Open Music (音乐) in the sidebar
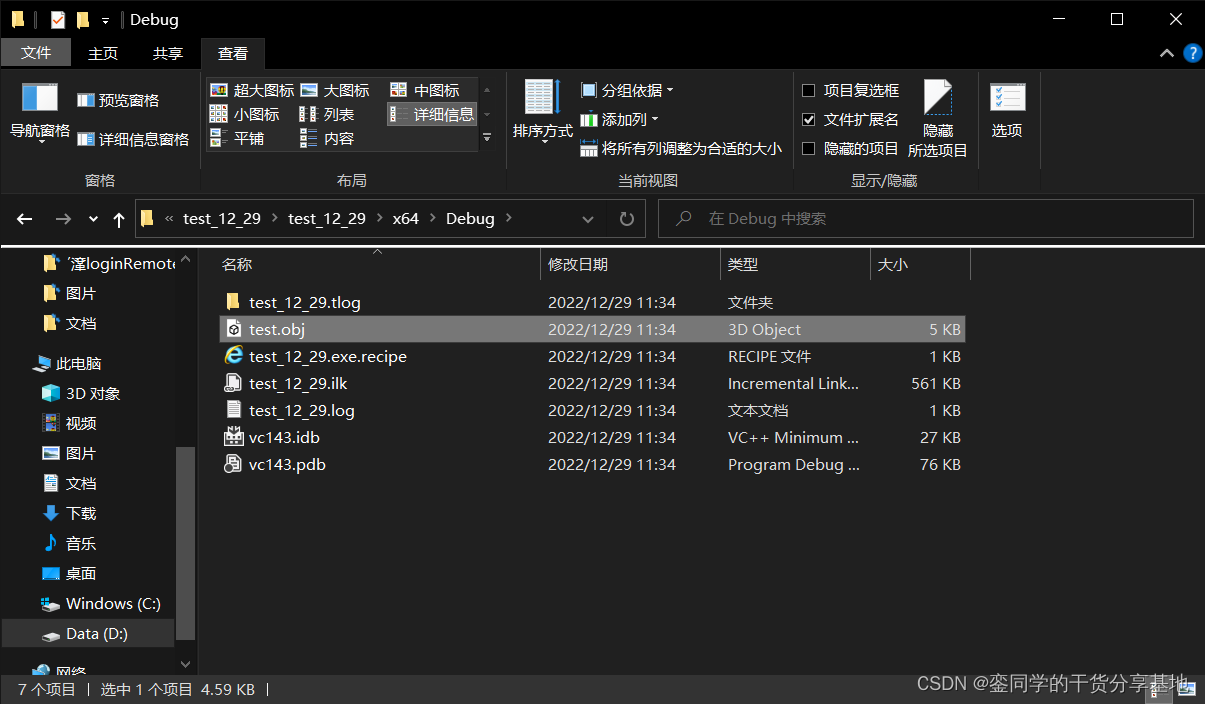 (x=68, y=543)
